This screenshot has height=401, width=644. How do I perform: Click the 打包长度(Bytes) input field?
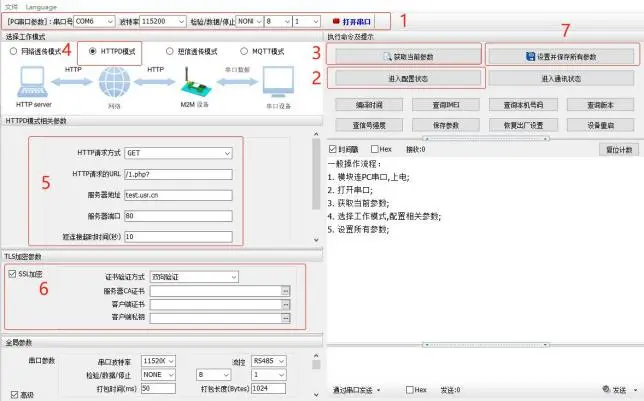[268, 388]
